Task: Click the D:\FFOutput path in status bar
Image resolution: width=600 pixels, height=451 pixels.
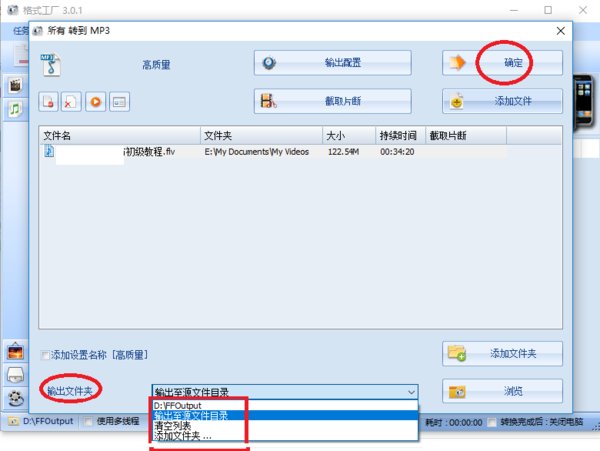Action: [48, 421]
